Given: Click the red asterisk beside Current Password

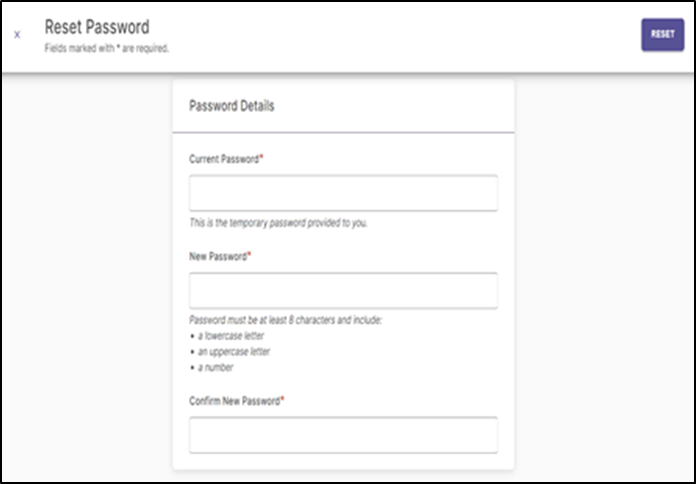Looking at the screenshot, I should coord(261,157).
